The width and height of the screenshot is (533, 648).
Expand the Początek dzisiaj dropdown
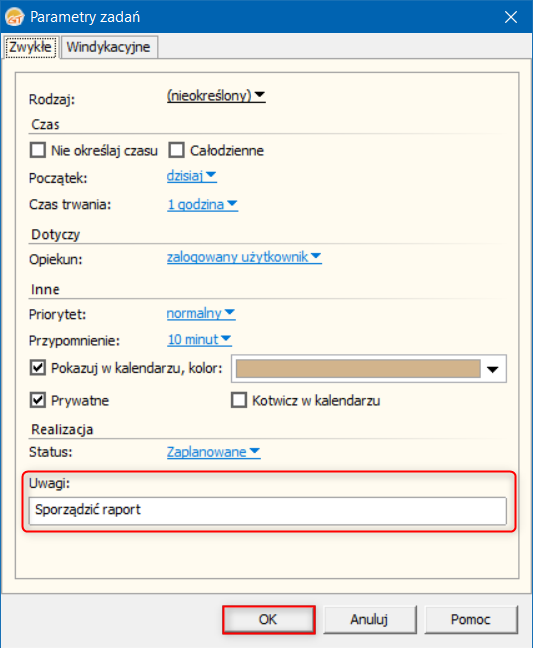191,176
